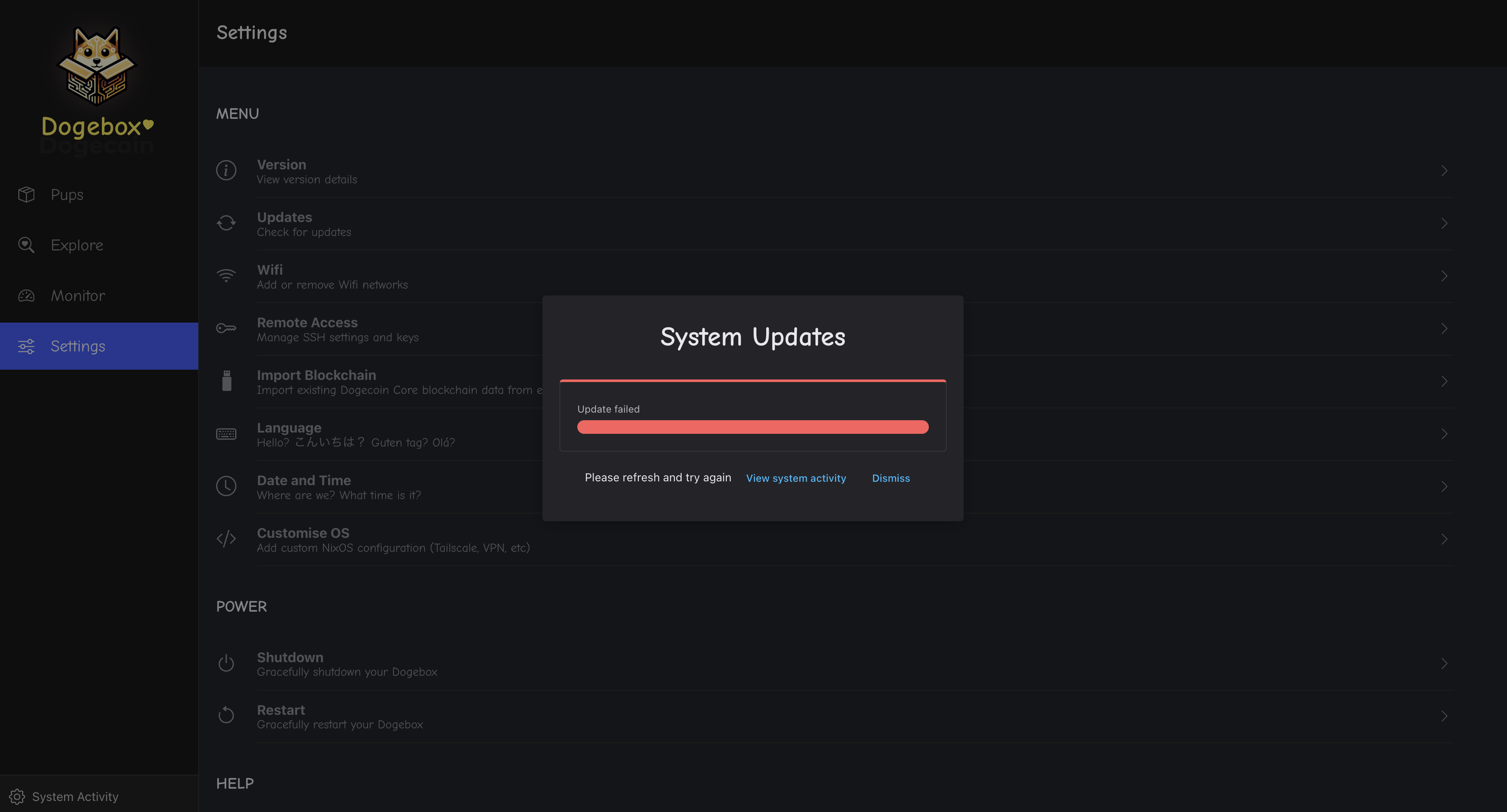Click the Date and Time clock icon
This screenshot has height=812, width=1507.
click(x=226, y=486)
